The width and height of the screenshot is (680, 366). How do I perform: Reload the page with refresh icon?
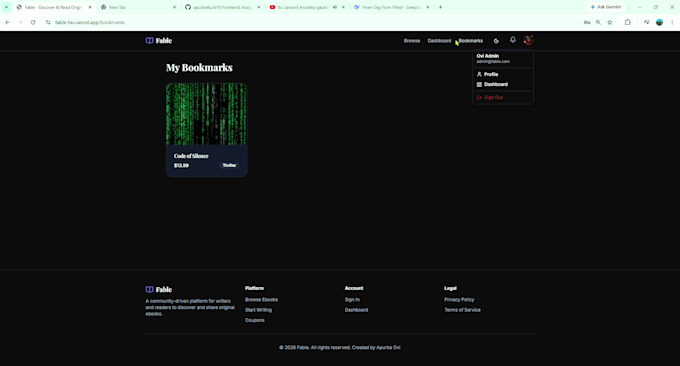coord(33,22)
